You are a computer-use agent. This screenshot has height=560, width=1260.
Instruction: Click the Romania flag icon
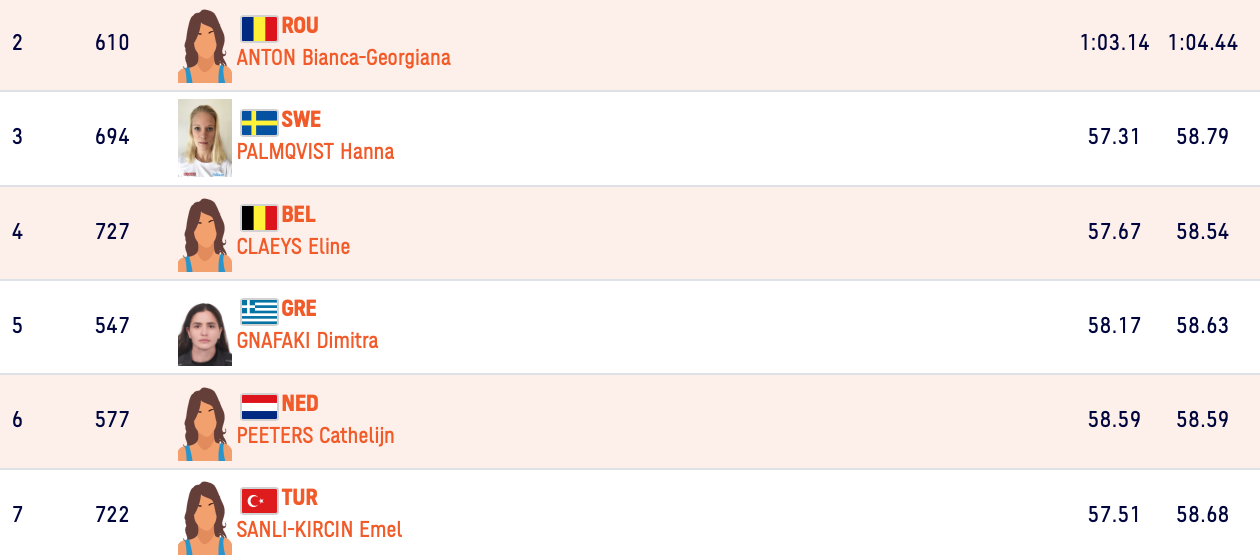(x=259, y=28)
